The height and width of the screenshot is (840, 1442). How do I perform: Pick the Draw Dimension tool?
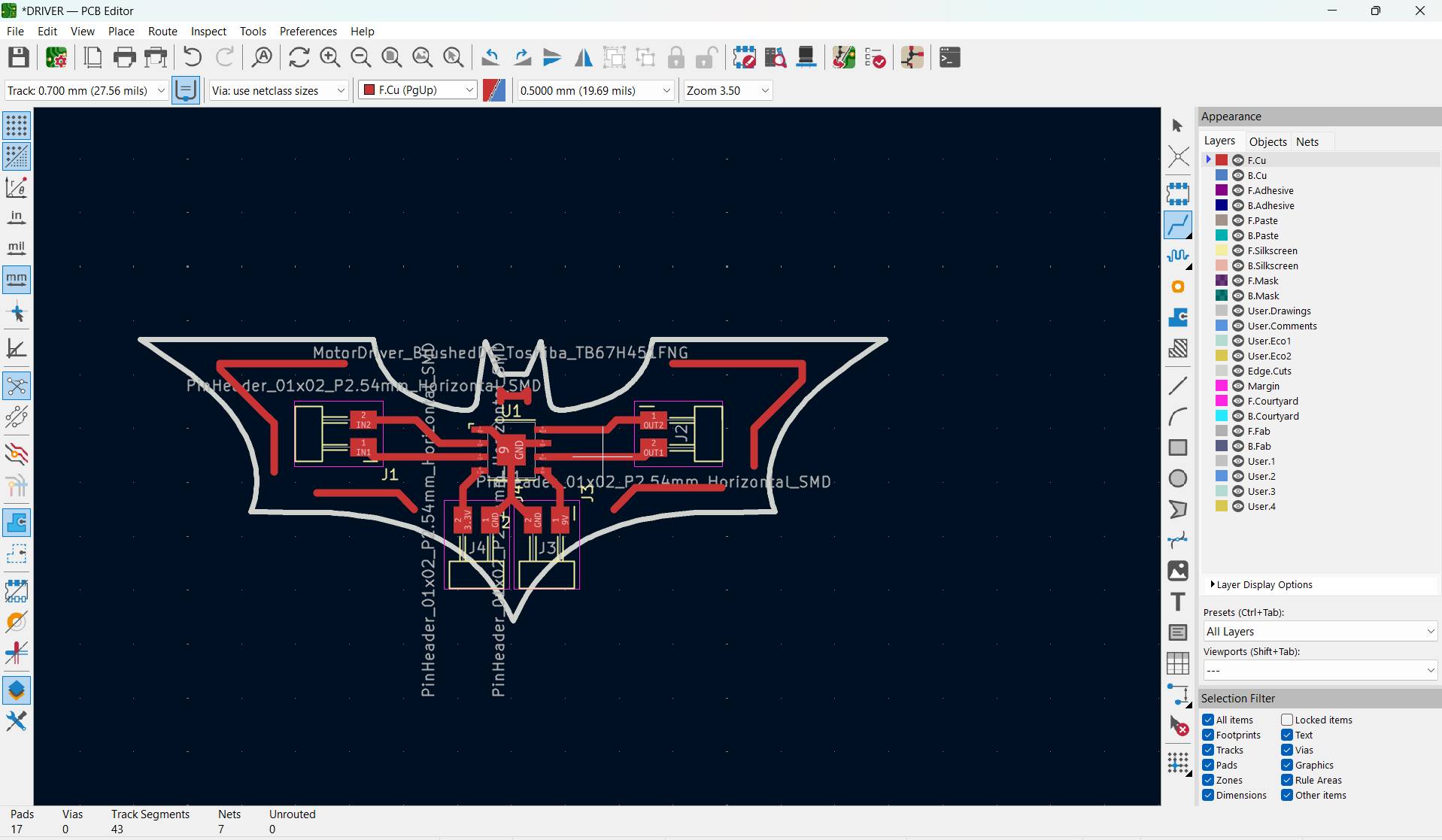click(x=1179, y=696)
